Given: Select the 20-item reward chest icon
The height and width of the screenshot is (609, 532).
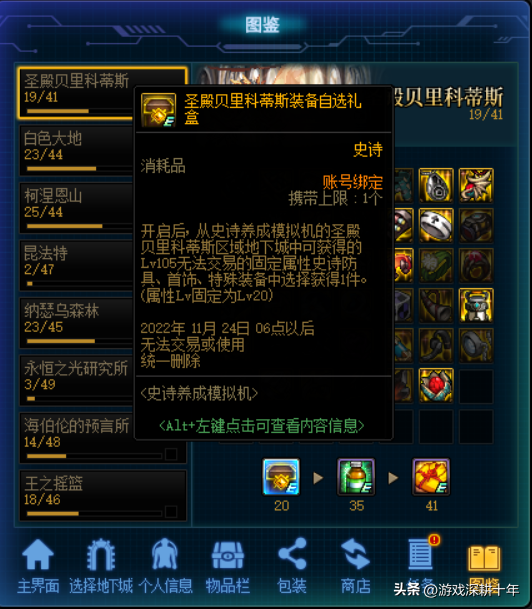Looking at the screenshot, I should 281,477.
